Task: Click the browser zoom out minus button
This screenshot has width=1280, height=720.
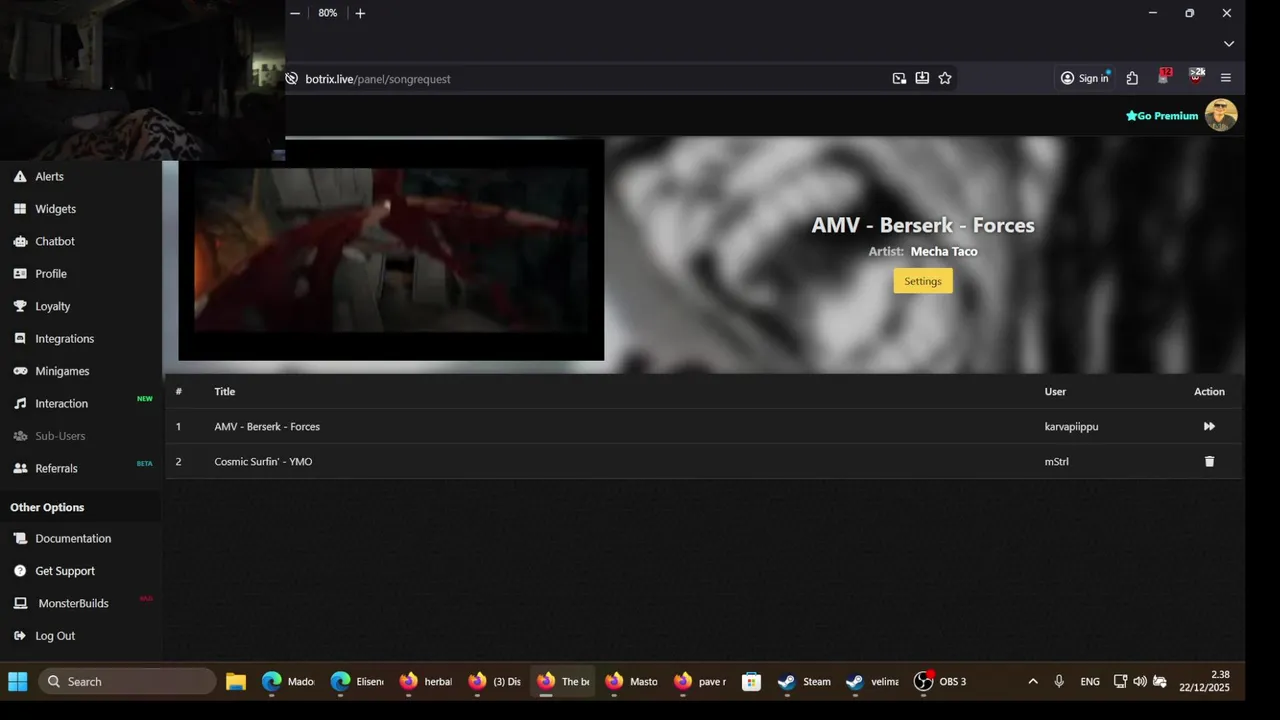Action: 295,13
